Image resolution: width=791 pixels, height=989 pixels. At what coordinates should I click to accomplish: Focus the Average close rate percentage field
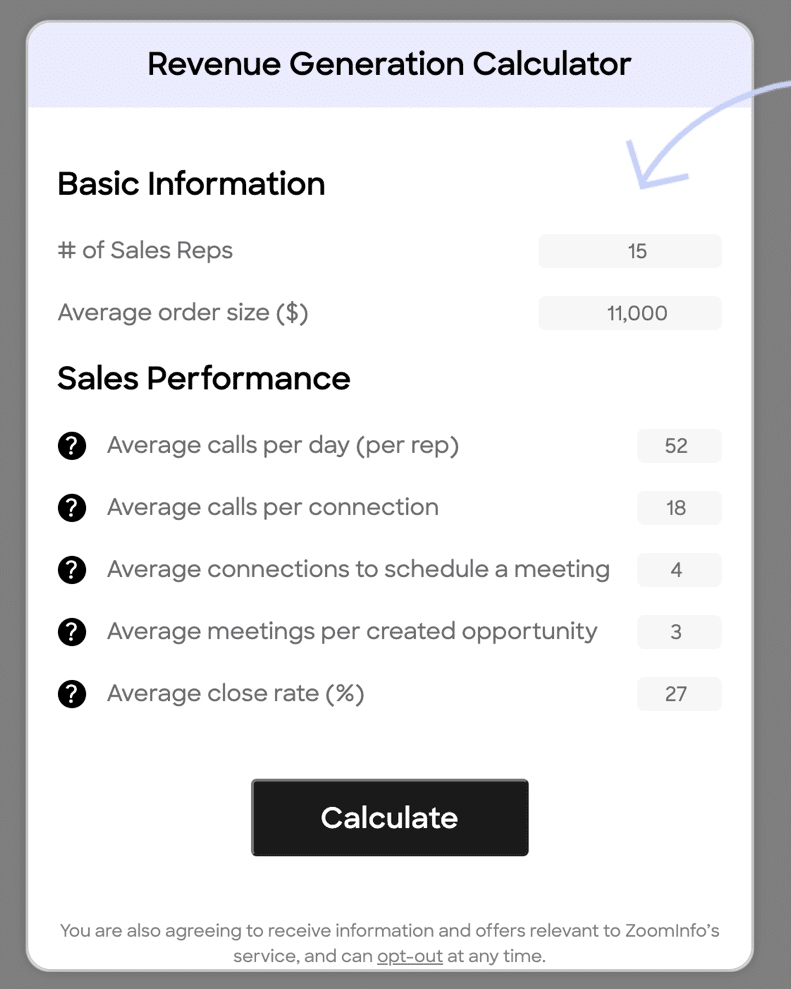coord(678,694)
